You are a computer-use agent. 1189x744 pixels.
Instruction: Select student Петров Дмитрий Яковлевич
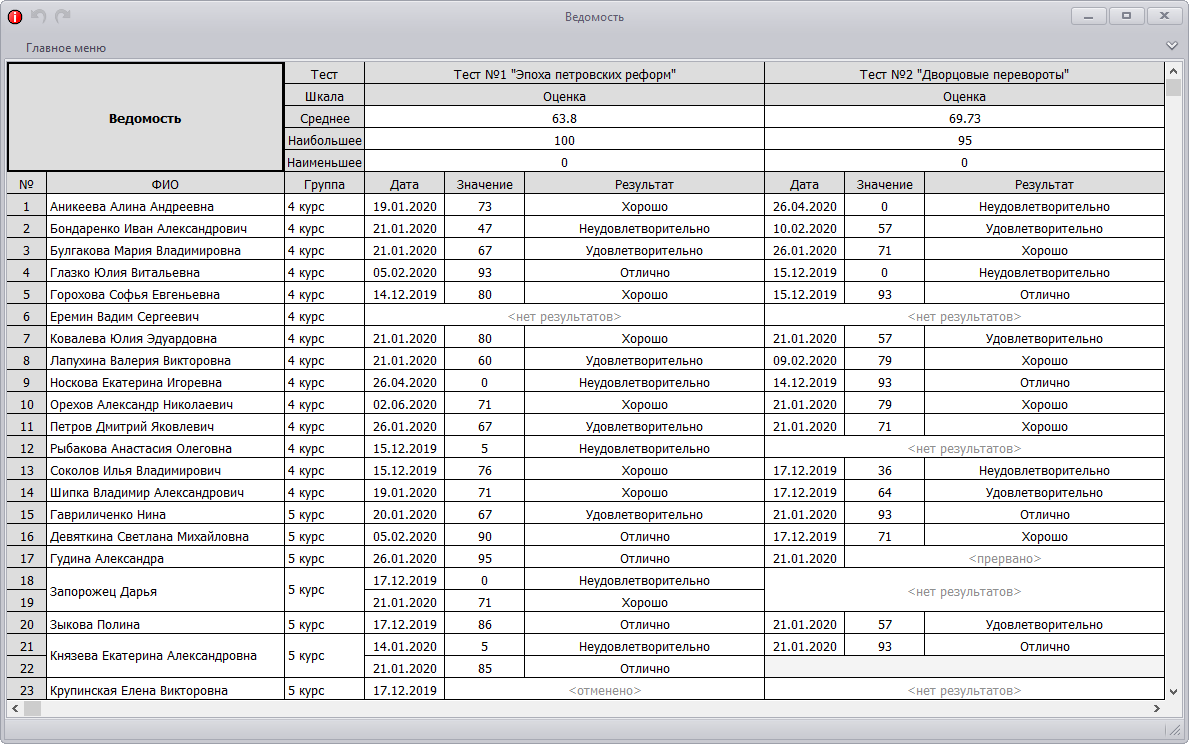point(165,425)
